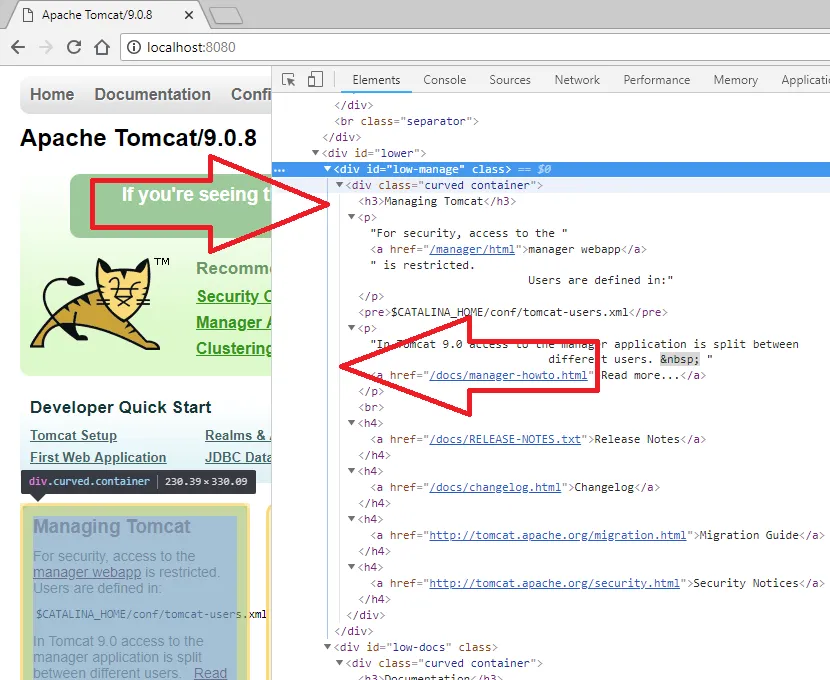Open the Performance tab
This screenshot has height=680, width=830.
656,80
